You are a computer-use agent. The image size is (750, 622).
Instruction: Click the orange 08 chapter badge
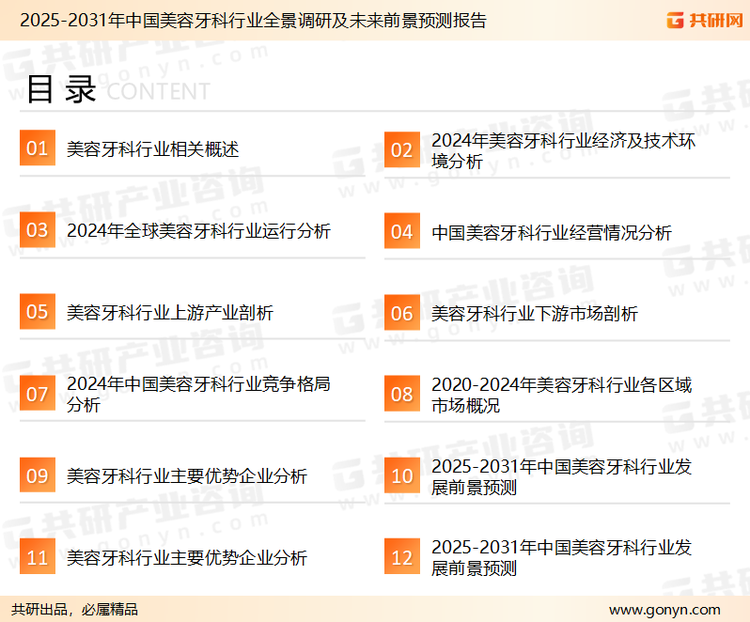402,394
